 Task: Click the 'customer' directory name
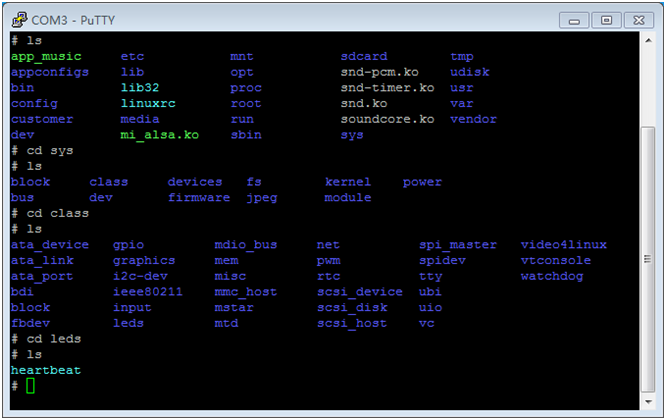pyautogui.click(x=42, y=119)
